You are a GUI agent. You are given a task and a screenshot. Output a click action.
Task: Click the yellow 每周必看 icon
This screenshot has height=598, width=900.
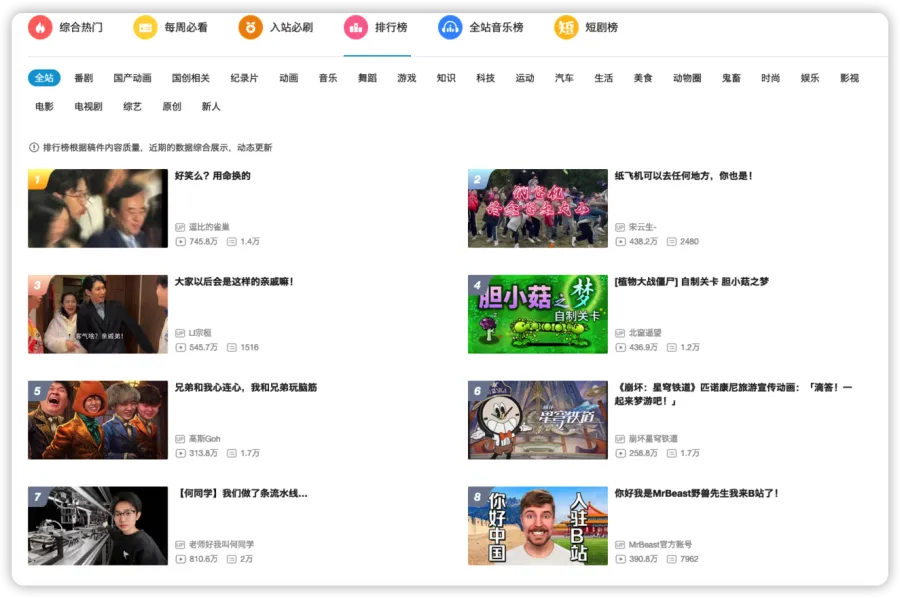tap(145, 28)
